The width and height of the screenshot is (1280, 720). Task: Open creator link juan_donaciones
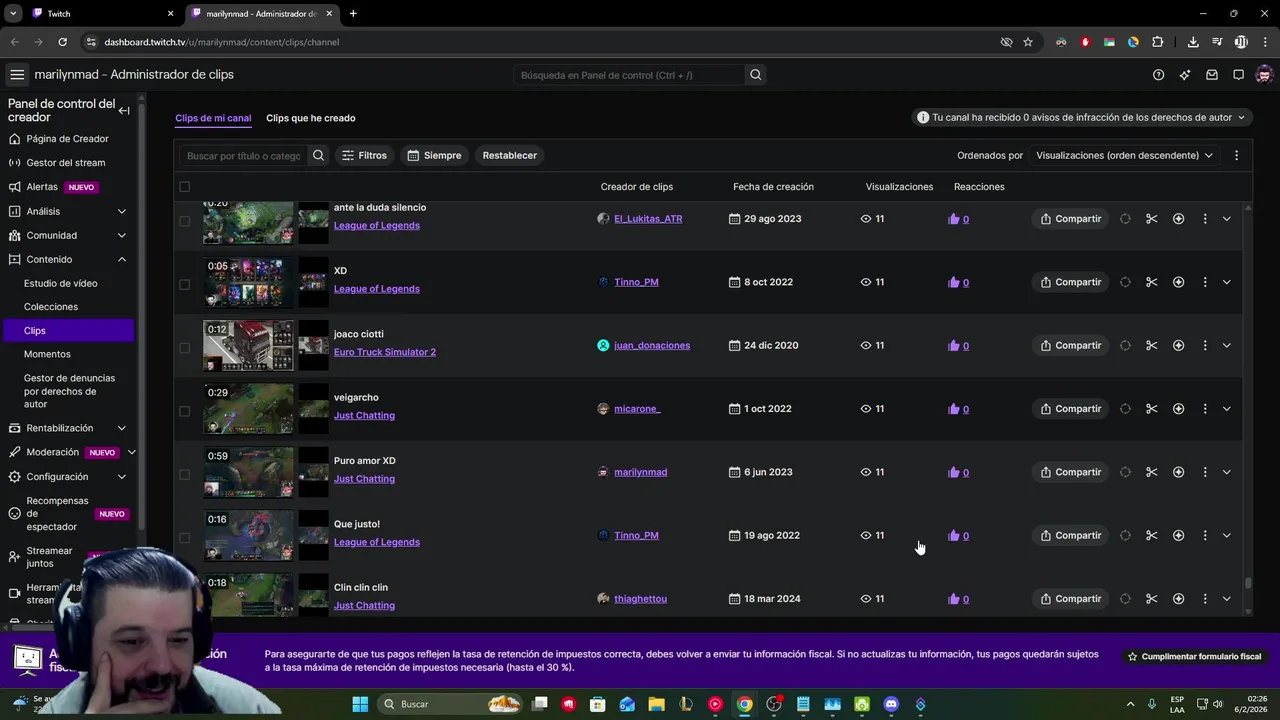click(652, 346)
